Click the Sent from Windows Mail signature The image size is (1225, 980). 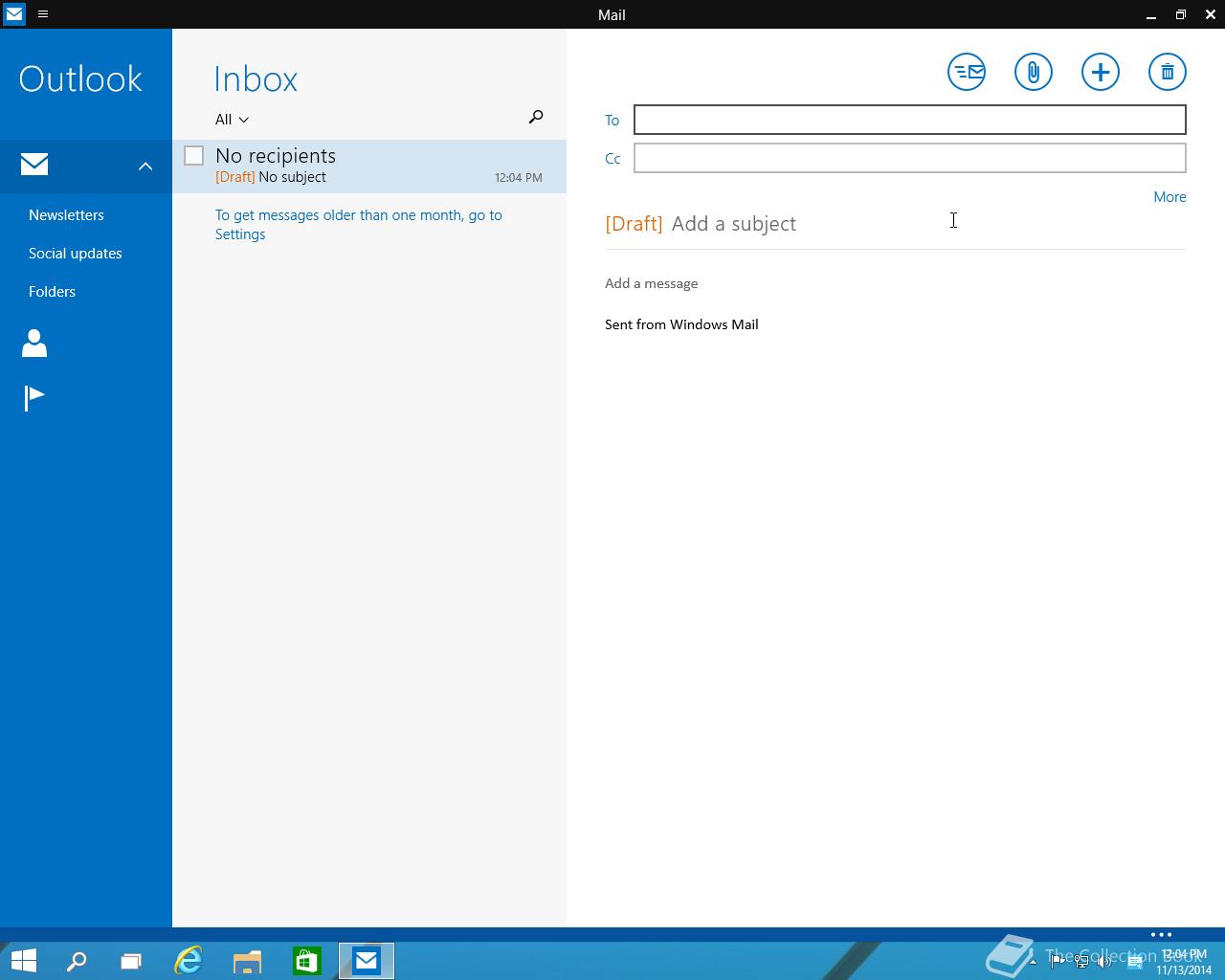tap(681, 324)
